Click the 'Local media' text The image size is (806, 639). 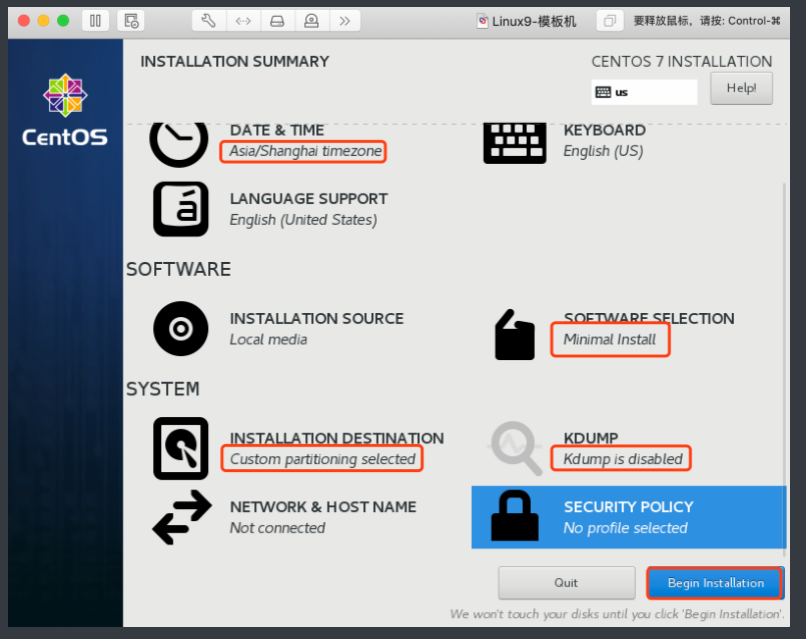(x=268, y=339)
